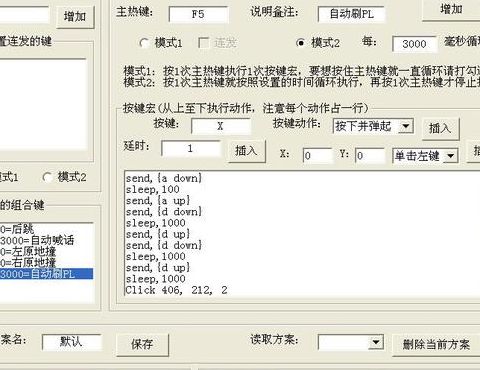480x370 pixels.
Task: Toggle the 连发 checkbox
Action: 203,43
